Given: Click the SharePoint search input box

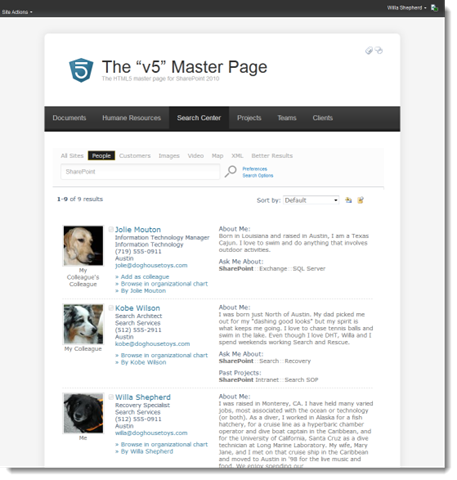Looking at the screenshot, I should 140,172.
